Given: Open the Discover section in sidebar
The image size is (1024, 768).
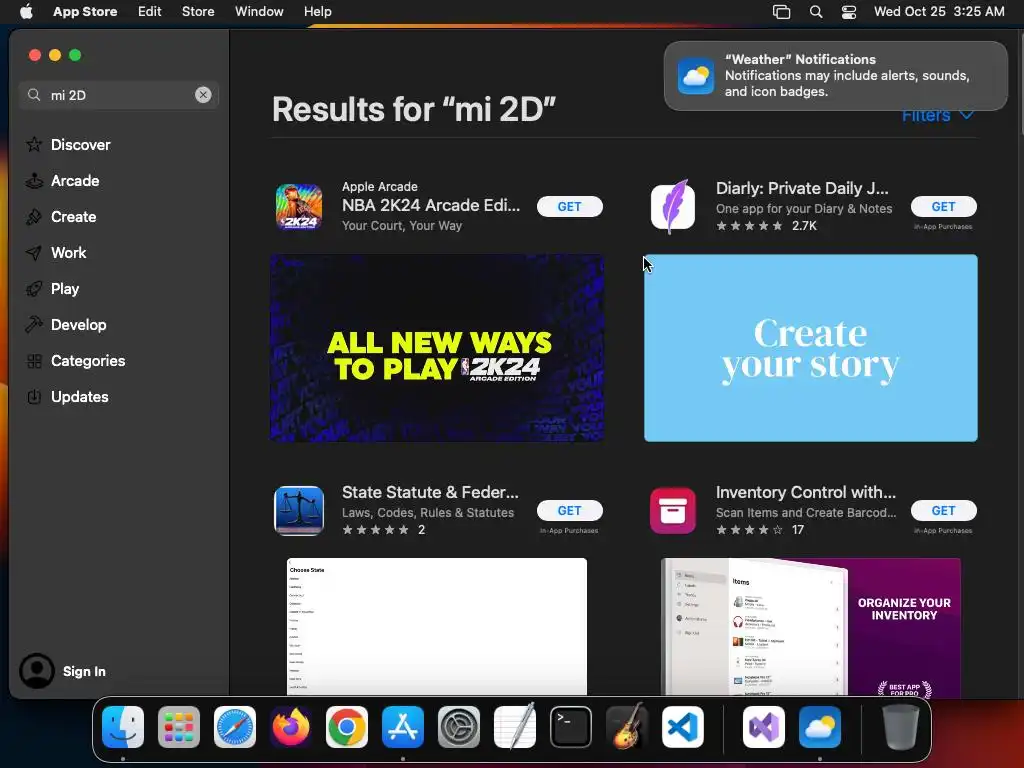Looking at the screenshot, I should point(68,144).
